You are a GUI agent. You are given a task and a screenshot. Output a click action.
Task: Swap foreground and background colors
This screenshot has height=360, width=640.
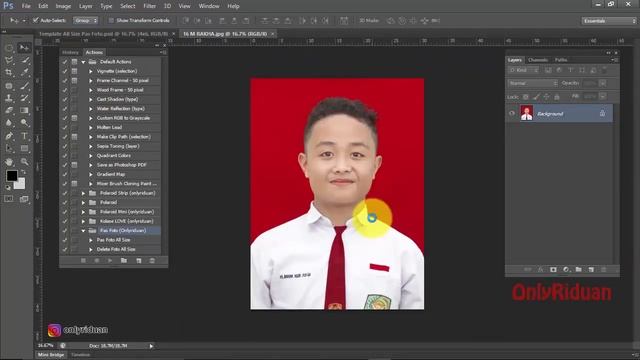click(23, 173)
